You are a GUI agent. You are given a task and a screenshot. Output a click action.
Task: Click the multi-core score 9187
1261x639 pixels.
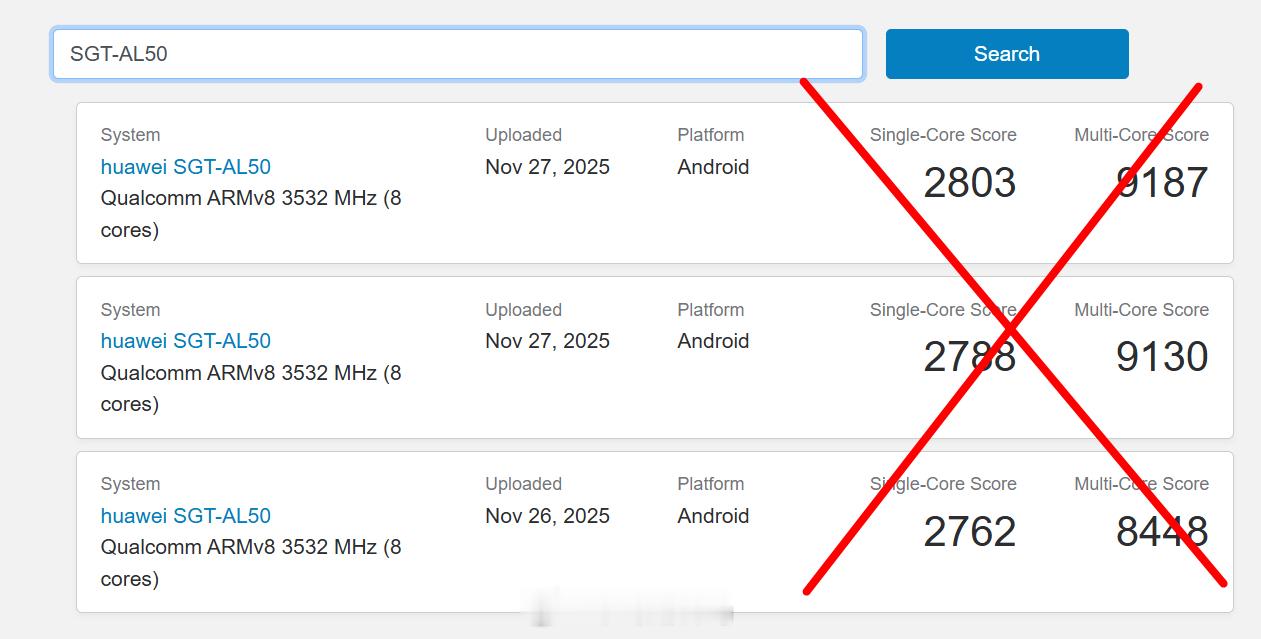tap(1162, 183)
